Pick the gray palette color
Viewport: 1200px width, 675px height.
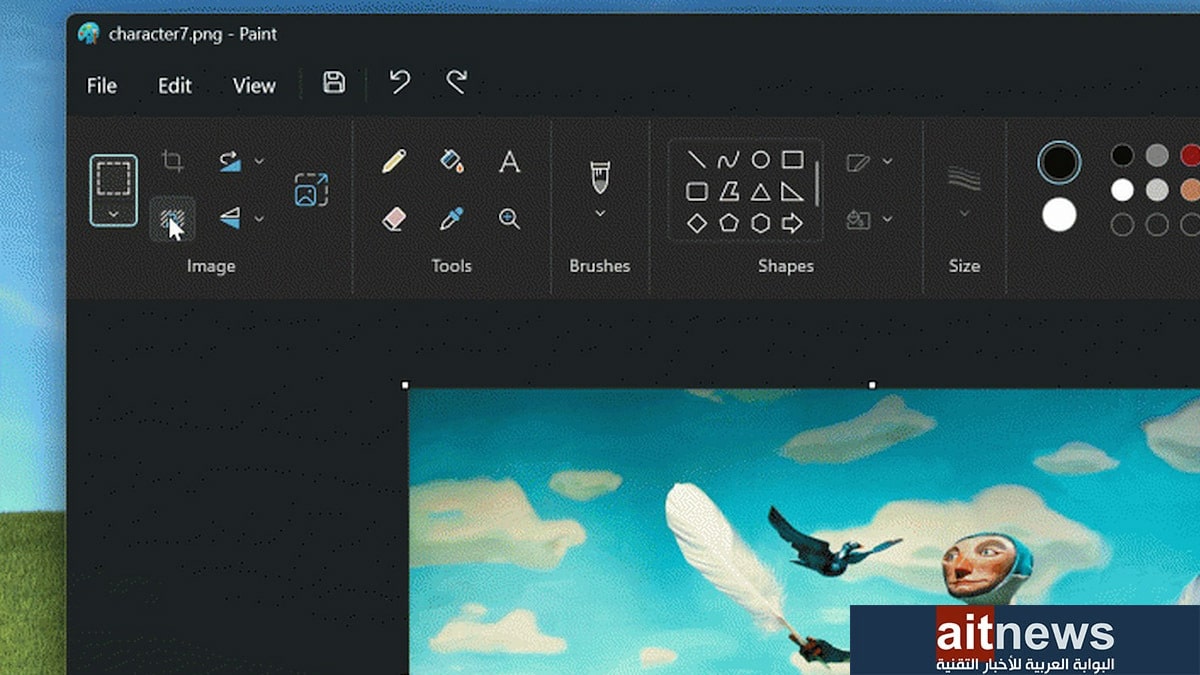tap(1157, 155)
